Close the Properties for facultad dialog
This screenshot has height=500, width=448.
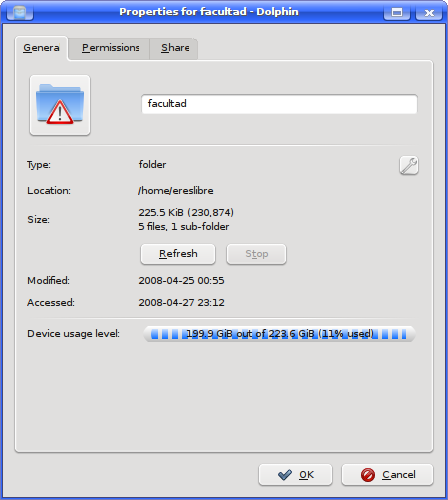pos(429,12)
